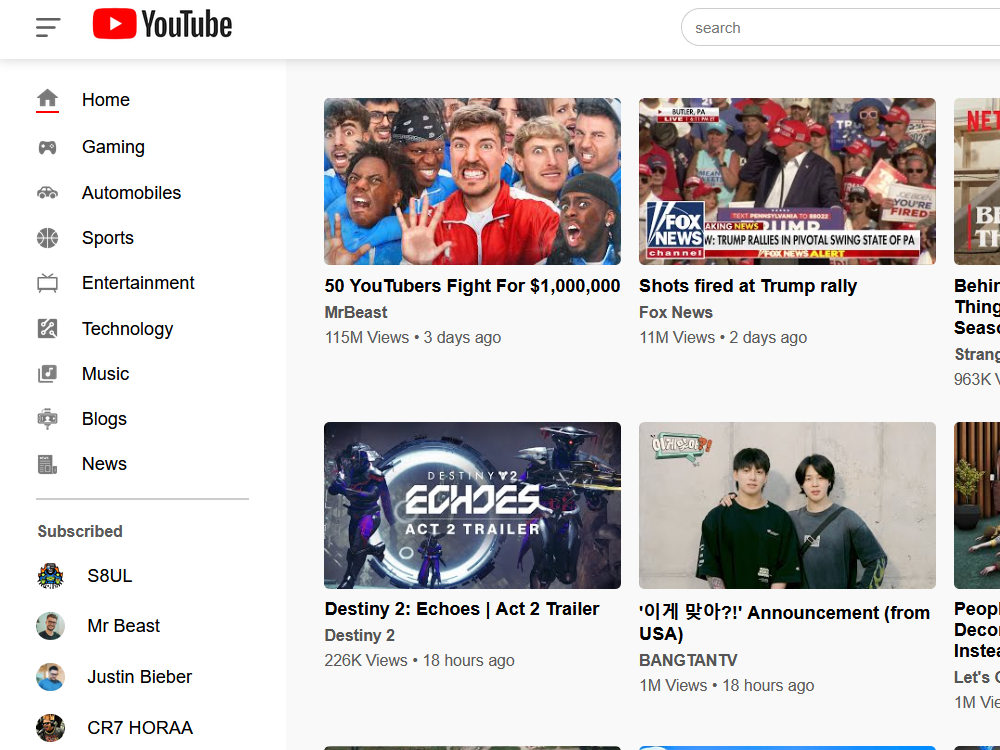The width and height of the screenshot is (1000, 750).
Task: Open News category label
Action: pos(104,464)
